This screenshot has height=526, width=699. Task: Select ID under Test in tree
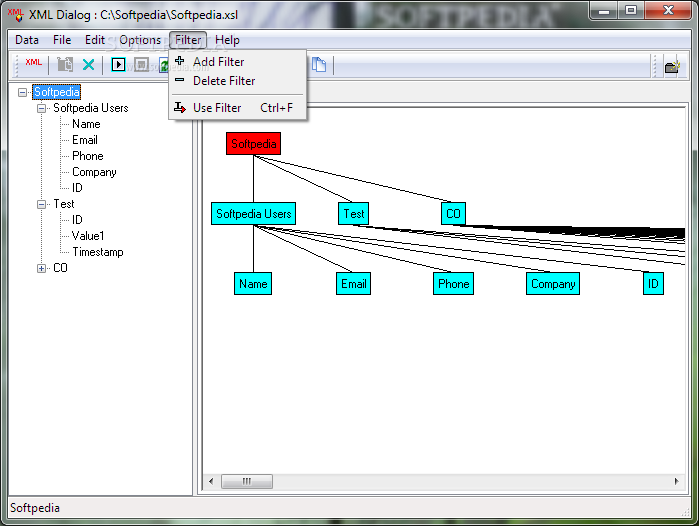tap(77, 220)
